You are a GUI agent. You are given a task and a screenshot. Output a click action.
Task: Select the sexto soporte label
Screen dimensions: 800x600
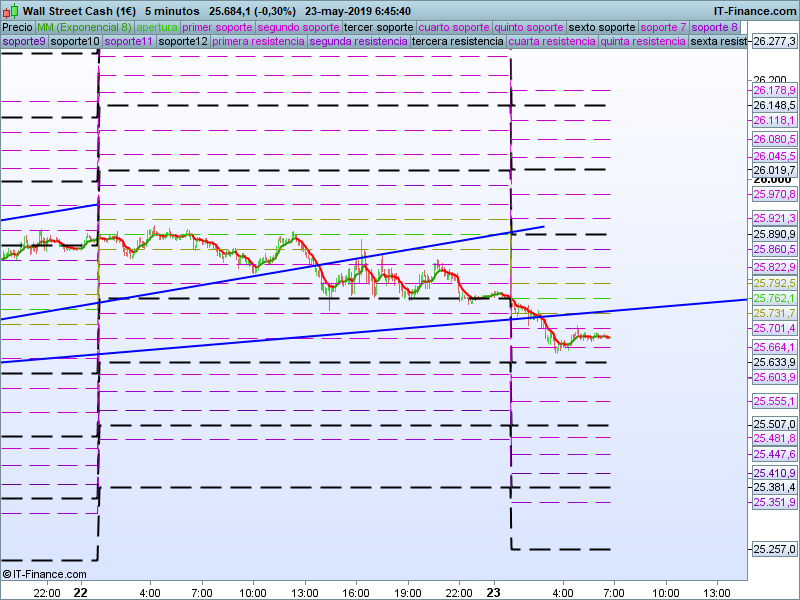tap(602, 27)
